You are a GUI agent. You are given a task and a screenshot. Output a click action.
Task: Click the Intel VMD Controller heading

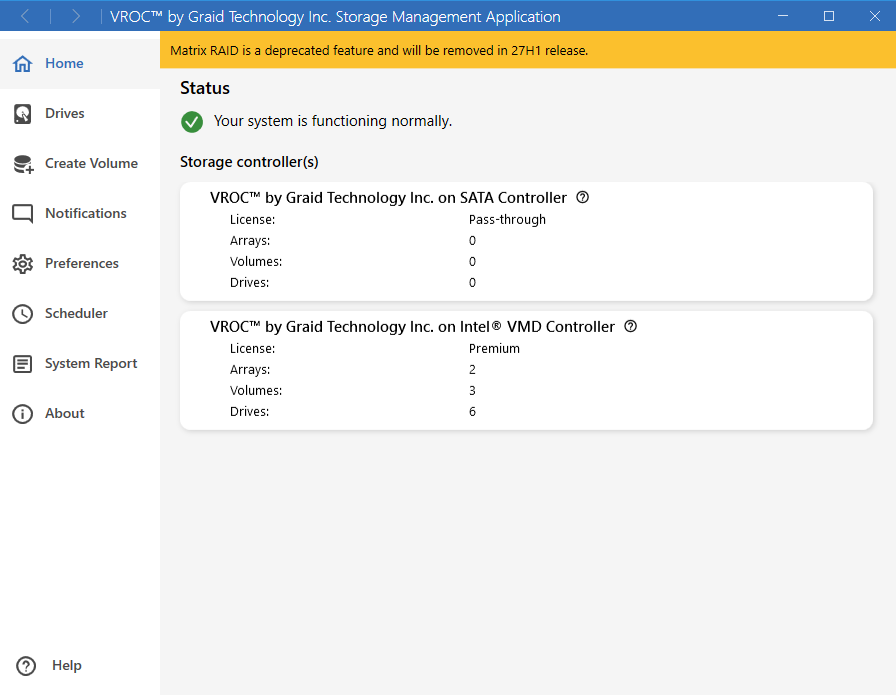click(x=412, y=326)
